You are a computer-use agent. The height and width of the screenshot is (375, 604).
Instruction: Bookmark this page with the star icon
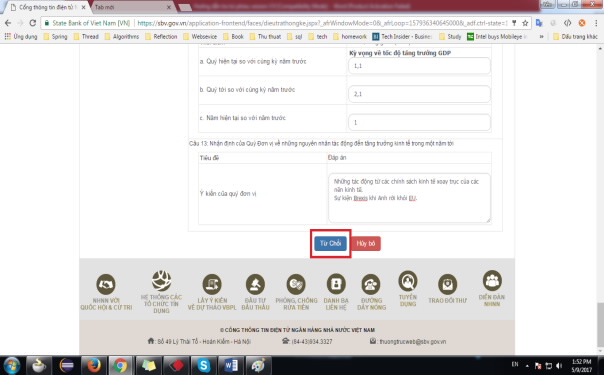[525, 23]
